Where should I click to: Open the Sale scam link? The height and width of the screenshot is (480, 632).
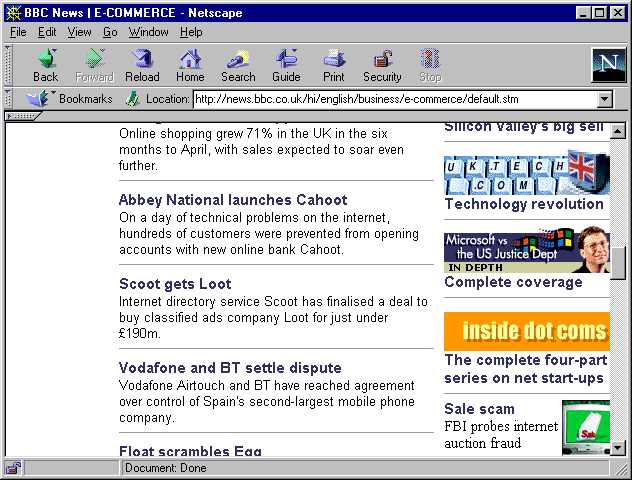pos(479,409)
